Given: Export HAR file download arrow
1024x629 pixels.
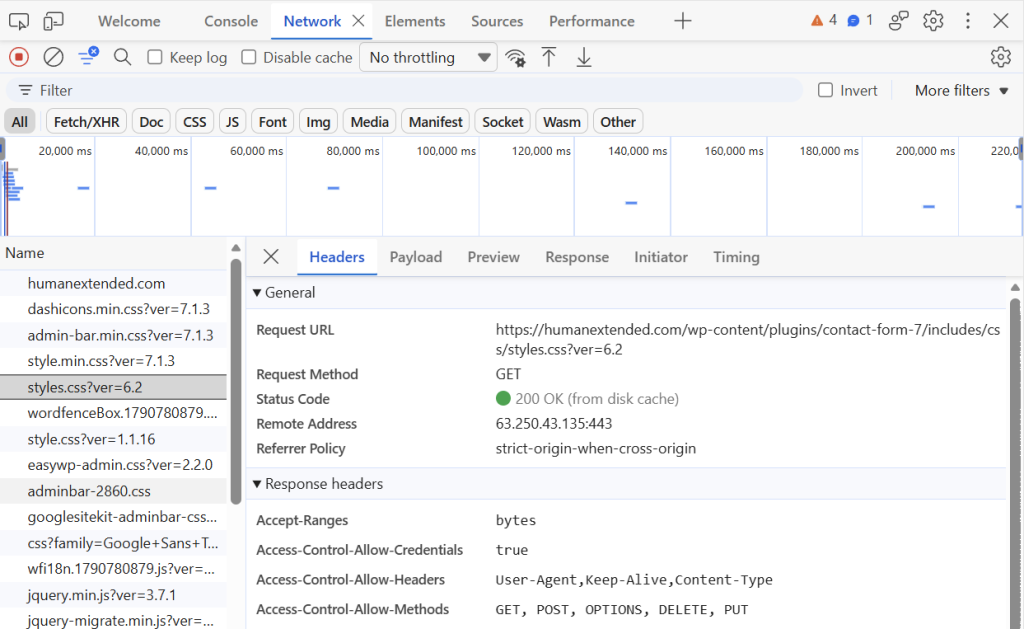Looking at the screenshot, I should click(x=584, y=57).
